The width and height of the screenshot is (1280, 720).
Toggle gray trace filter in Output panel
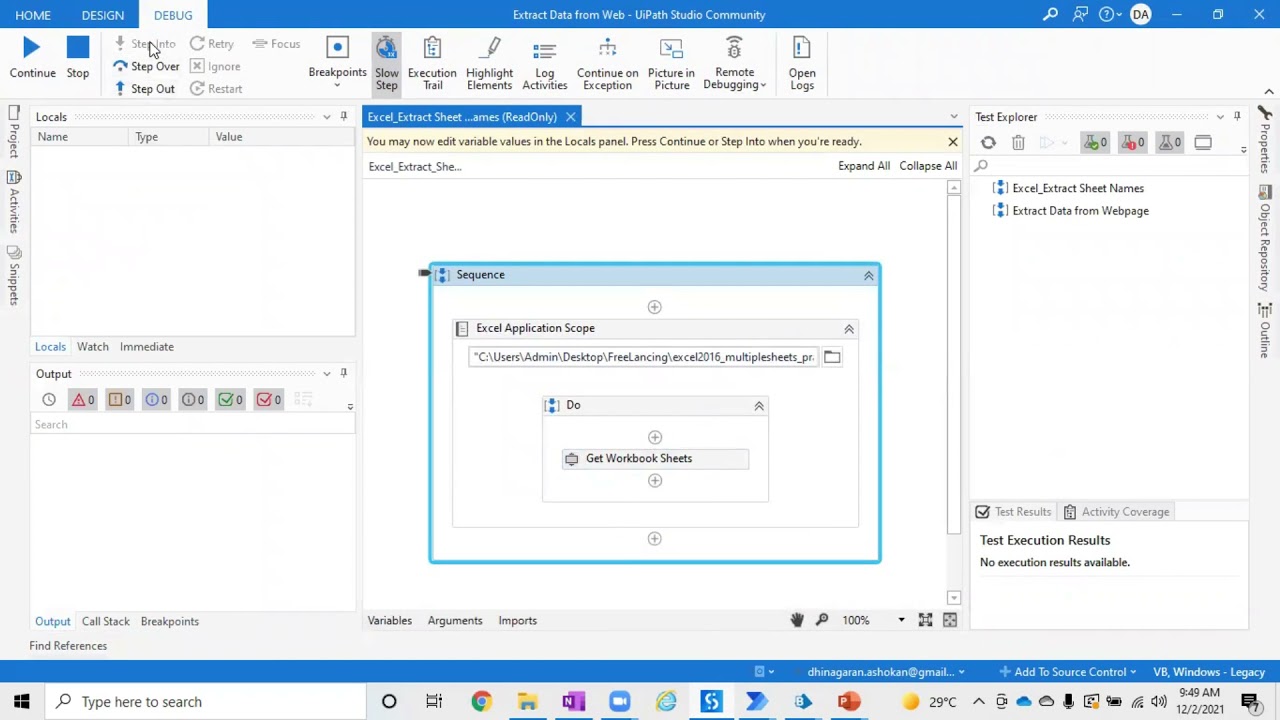(193, 400)
